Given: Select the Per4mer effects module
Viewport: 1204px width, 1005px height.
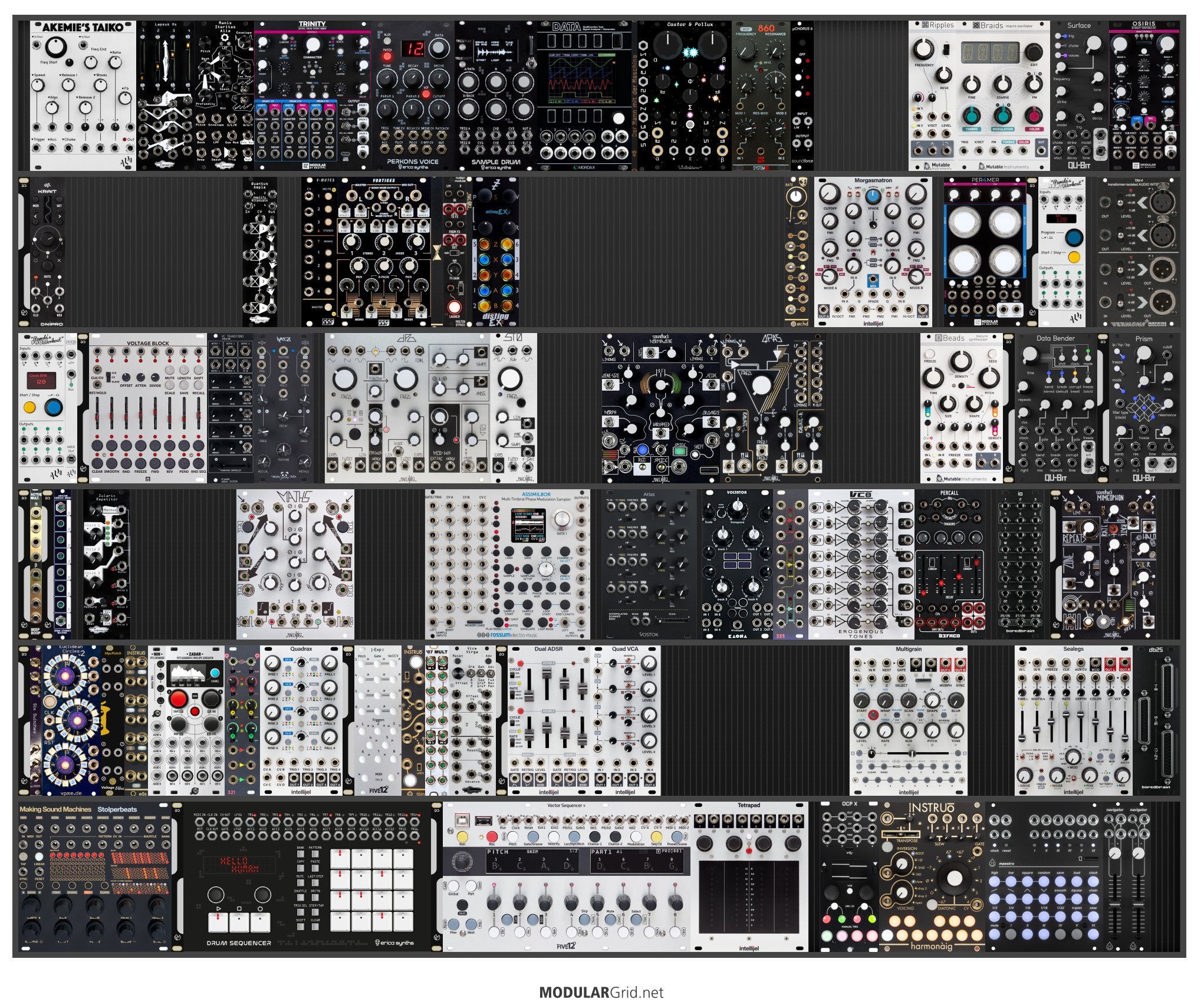Looking at the screenshot, I should coord(985,252).
